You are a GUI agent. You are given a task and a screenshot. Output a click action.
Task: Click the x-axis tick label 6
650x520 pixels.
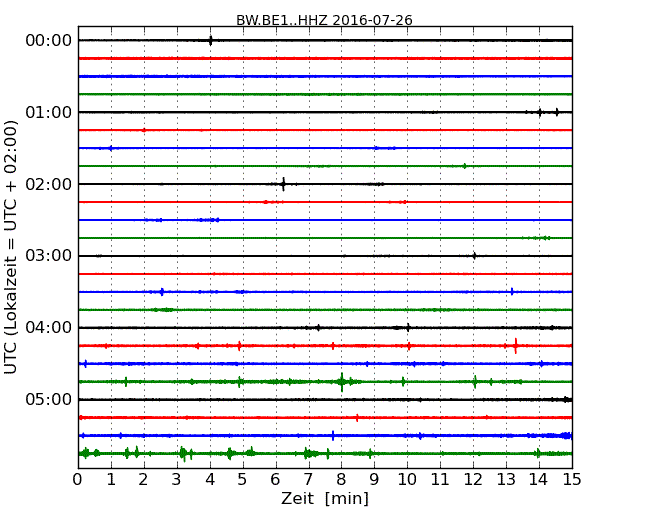(x=275, y=480)
